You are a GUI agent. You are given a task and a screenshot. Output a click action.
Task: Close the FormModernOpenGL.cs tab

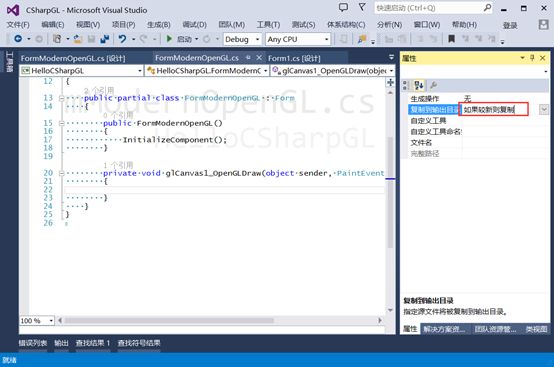pos(259,58)
